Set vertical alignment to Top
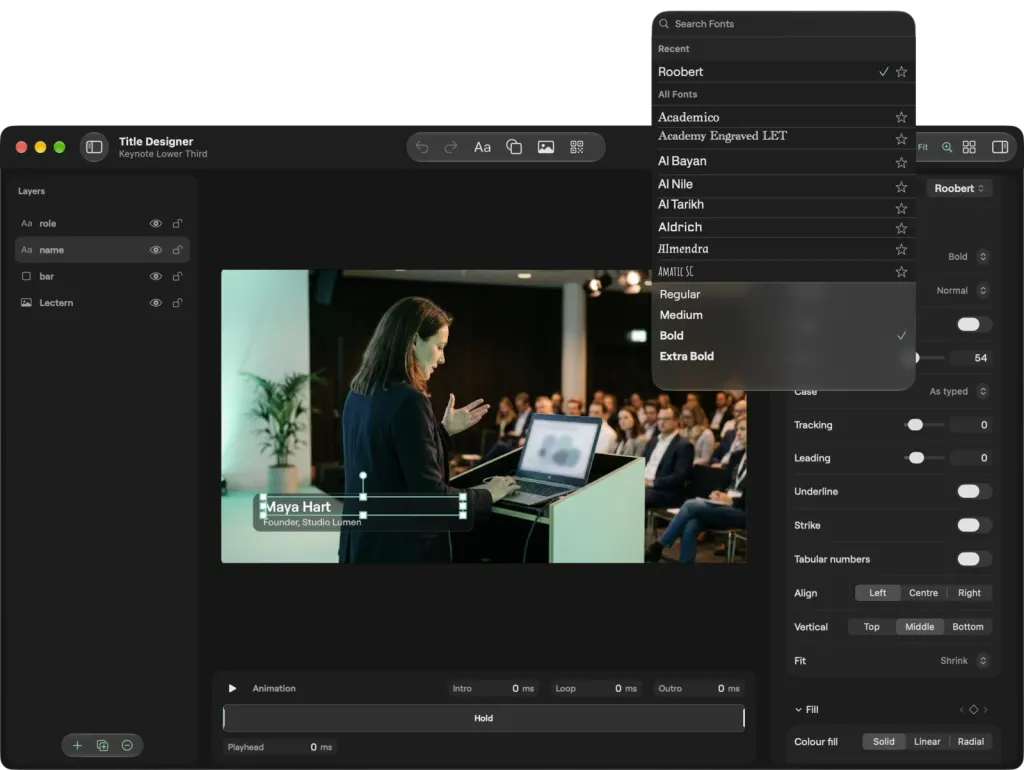Viewport: 1024px width, 770px height. point(871,626)
